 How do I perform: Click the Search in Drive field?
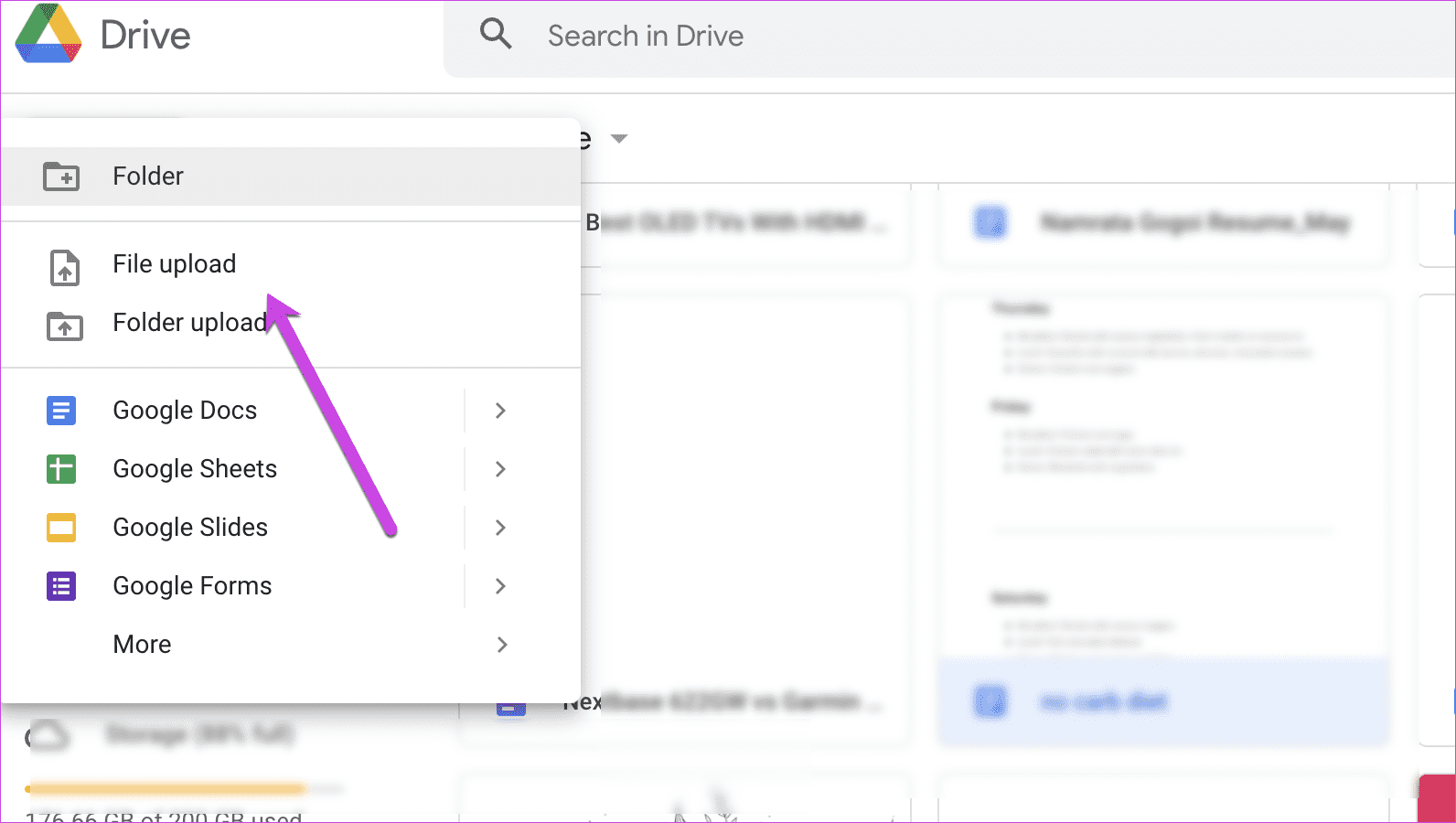click(x=949, y=37)
